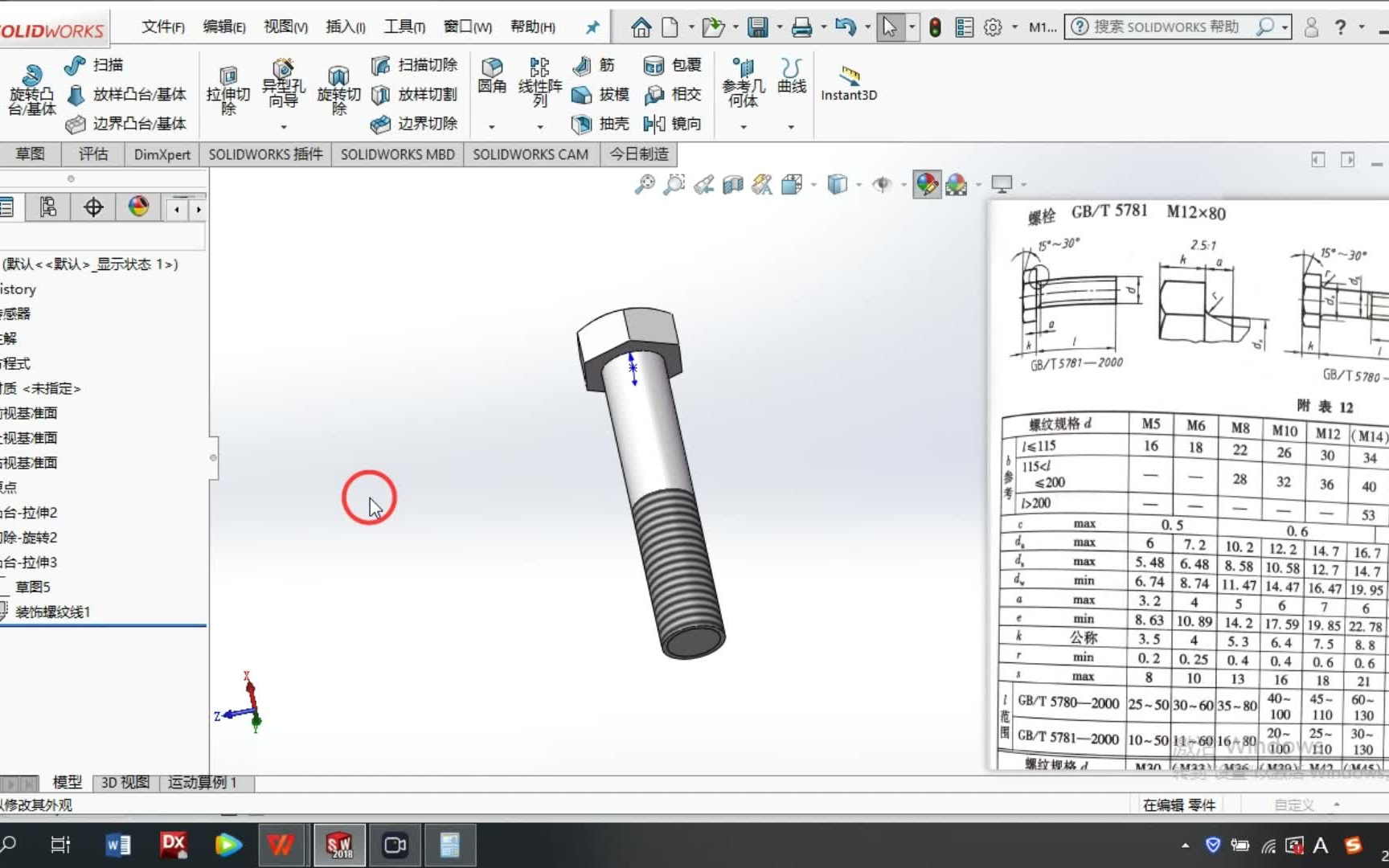
Task: Select 装饰螺纹线1 in the feature tree
Action: click(x=53, y=612)
